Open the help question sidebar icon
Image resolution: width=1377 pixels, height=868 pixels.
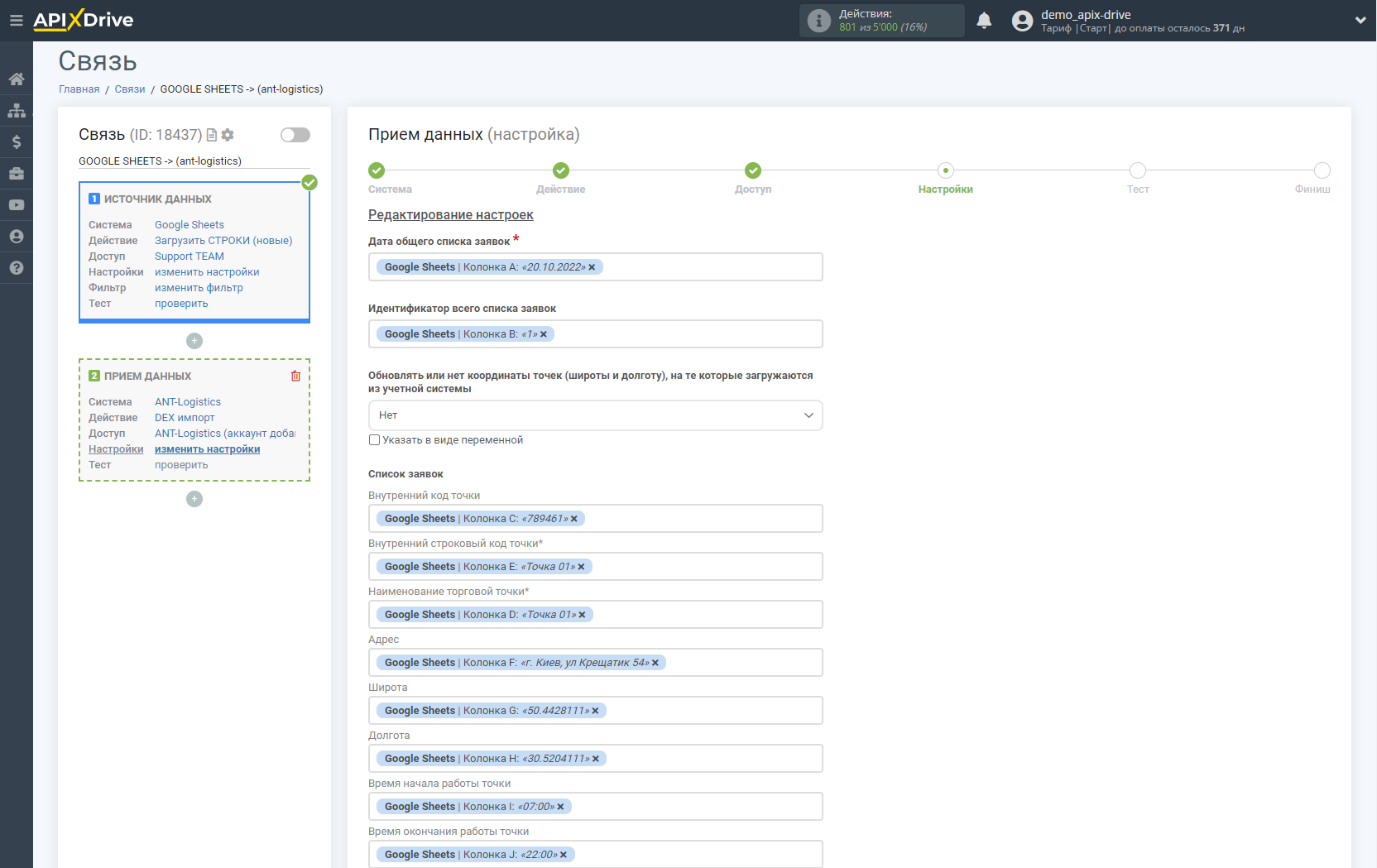tap(17, 268)
